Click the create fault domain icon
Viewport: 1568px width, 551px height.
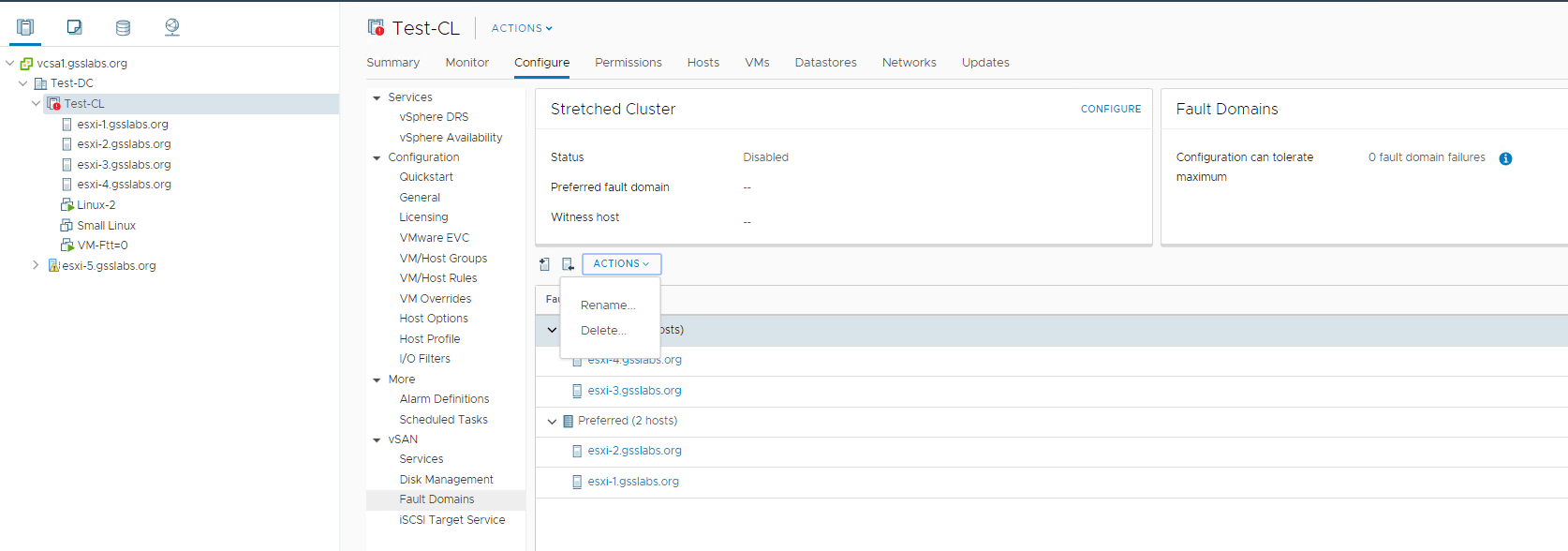[545, 264]
